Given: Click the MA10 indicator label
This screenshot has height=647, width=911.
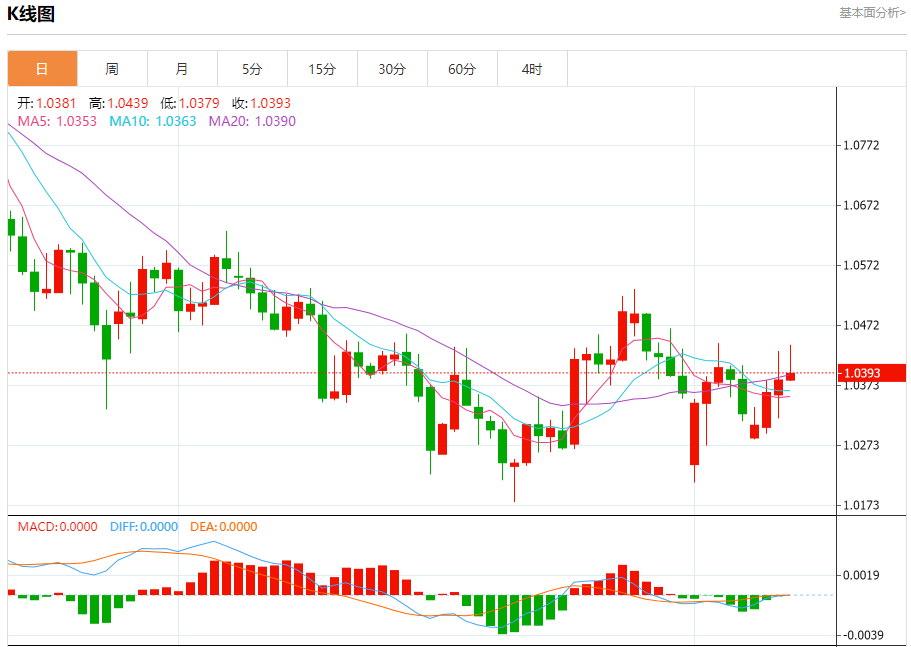Looking at the screenshot, I should pyautogui.click(x=152, y=121).
